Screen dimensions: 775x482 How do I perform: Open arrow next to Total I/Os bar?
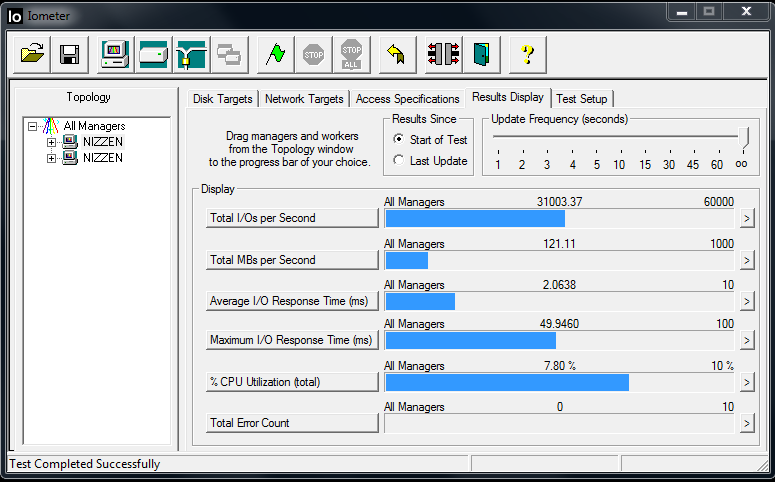pyautogui.click(x=747, y=218)
